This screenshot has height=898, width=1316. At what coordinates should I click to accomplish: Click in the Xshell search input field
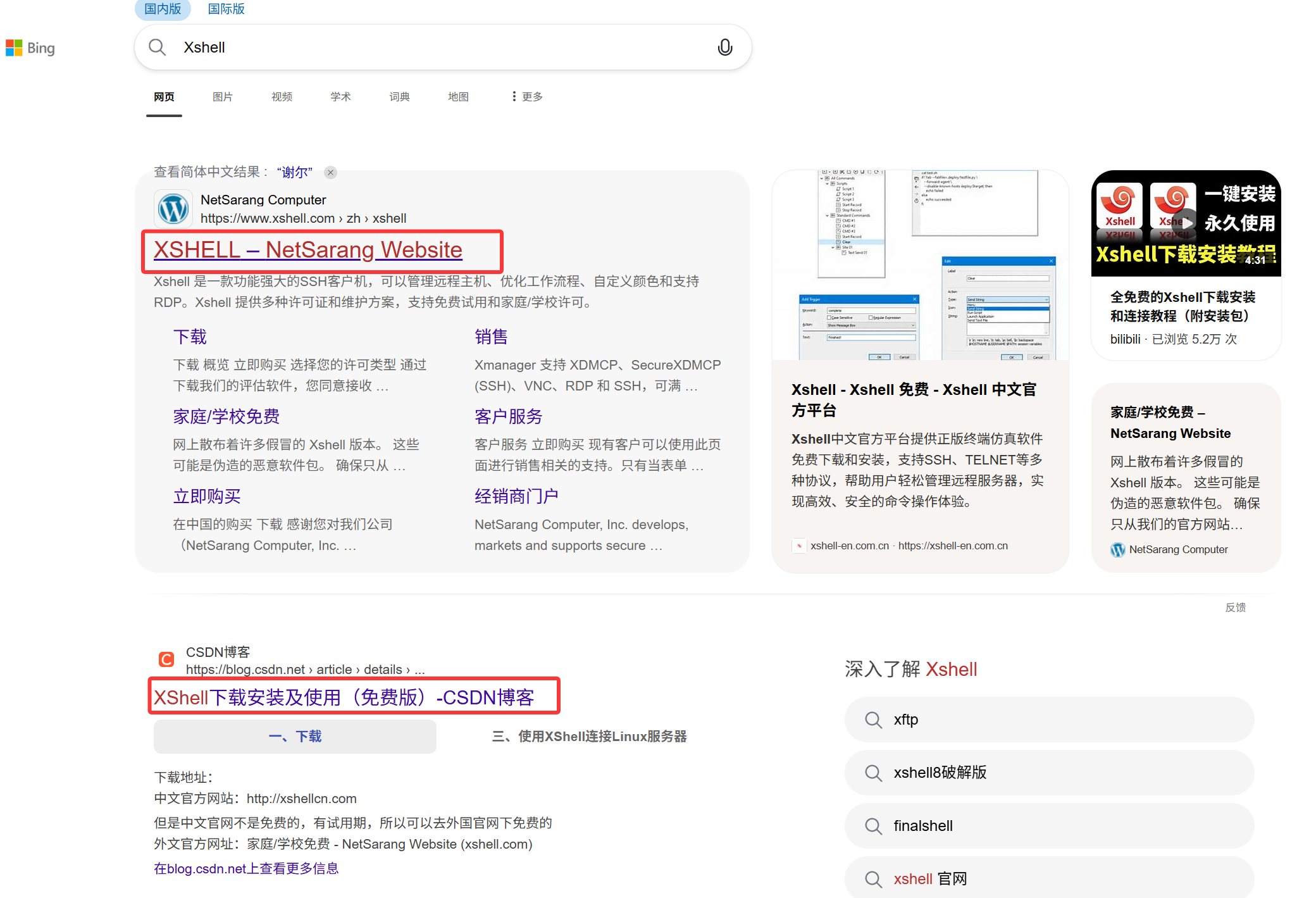click(443, 47)
